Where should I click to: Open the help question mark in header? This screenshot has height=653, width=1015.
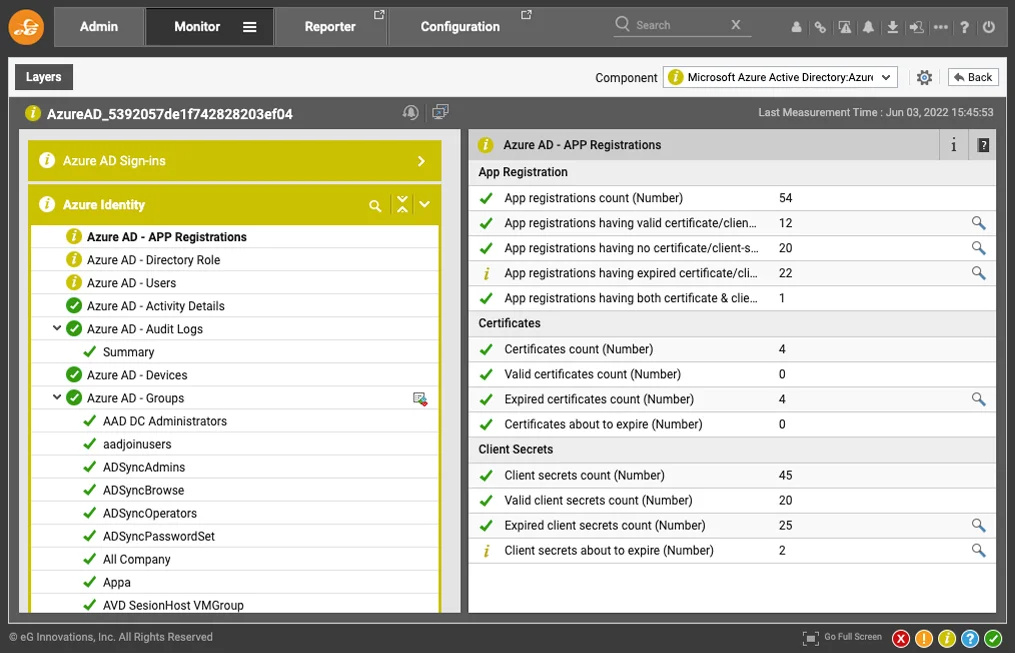click(965, 27)
